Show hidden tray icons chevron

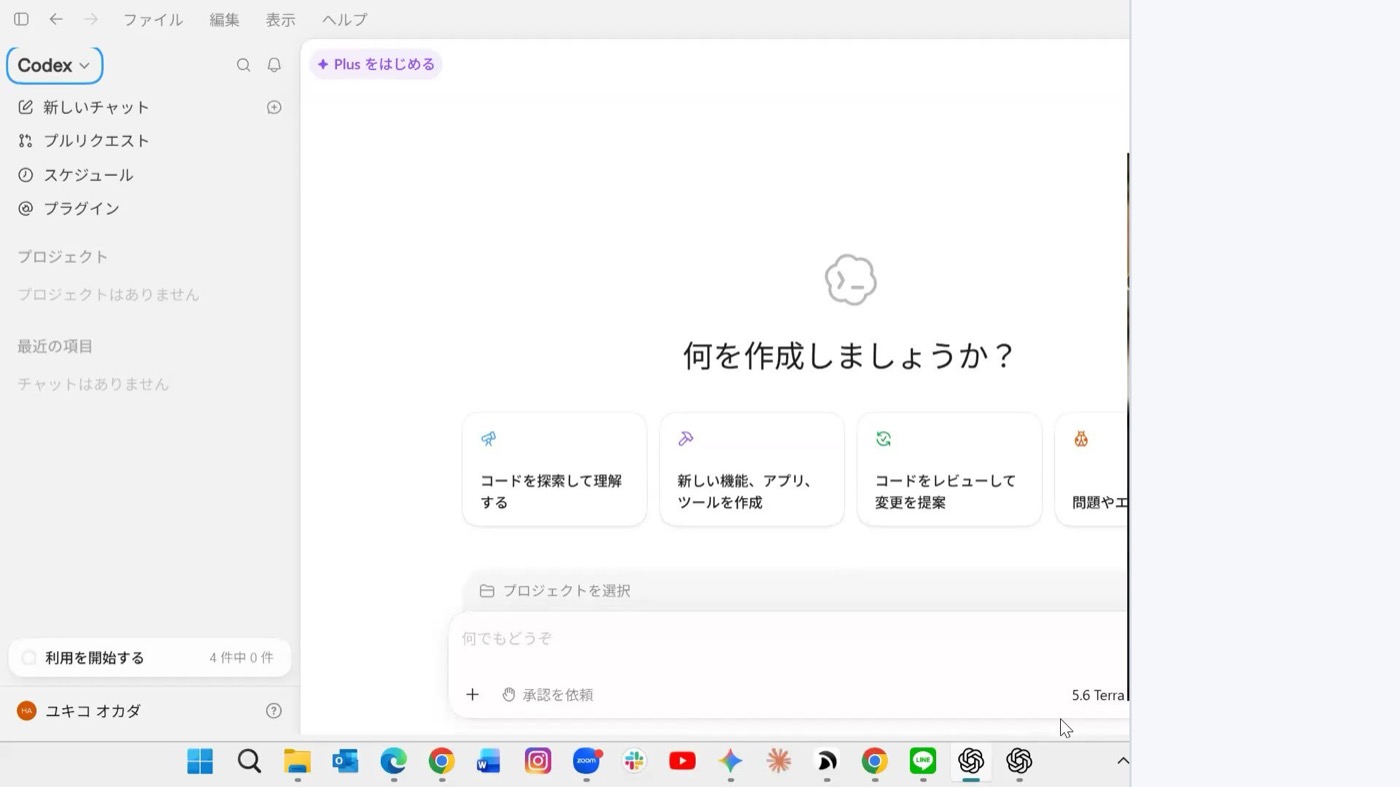point(1122,761)
